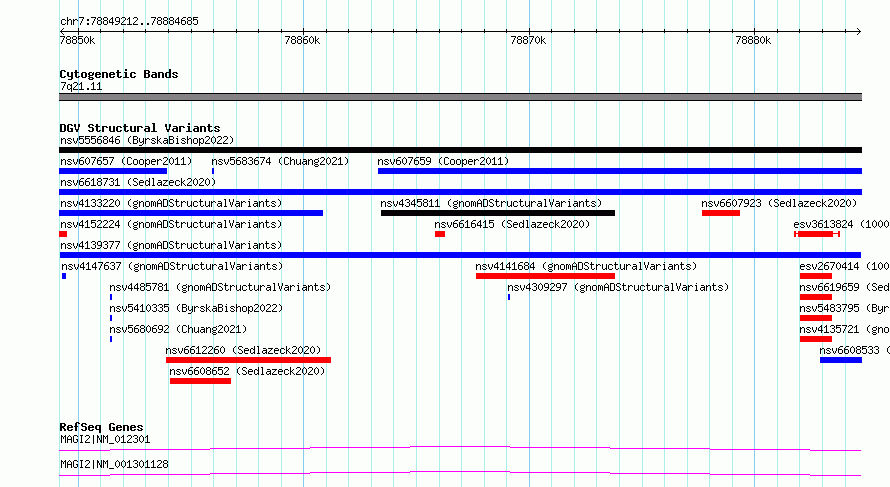Click the red esv3613824 bar with whiskers

coord(817,234)
